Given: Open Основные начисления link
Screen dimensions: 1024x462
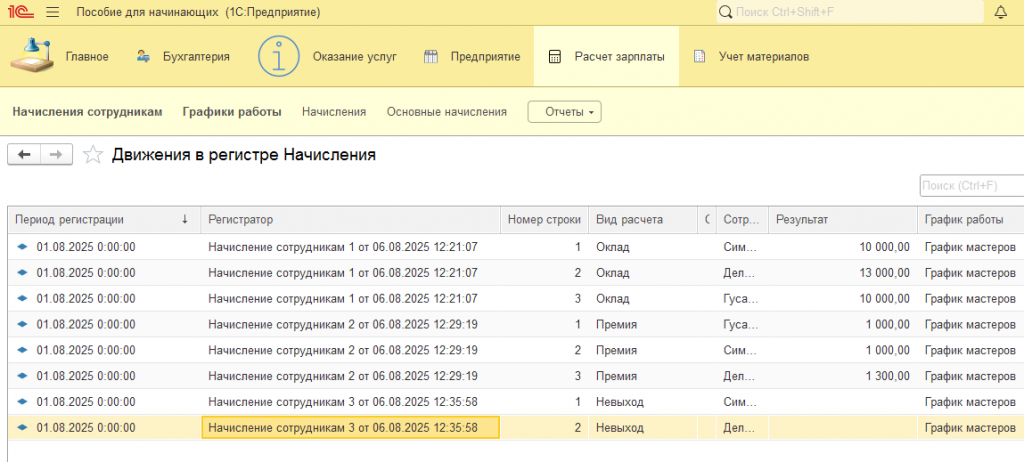Looking at the screenshot, I should click(447, 112).
